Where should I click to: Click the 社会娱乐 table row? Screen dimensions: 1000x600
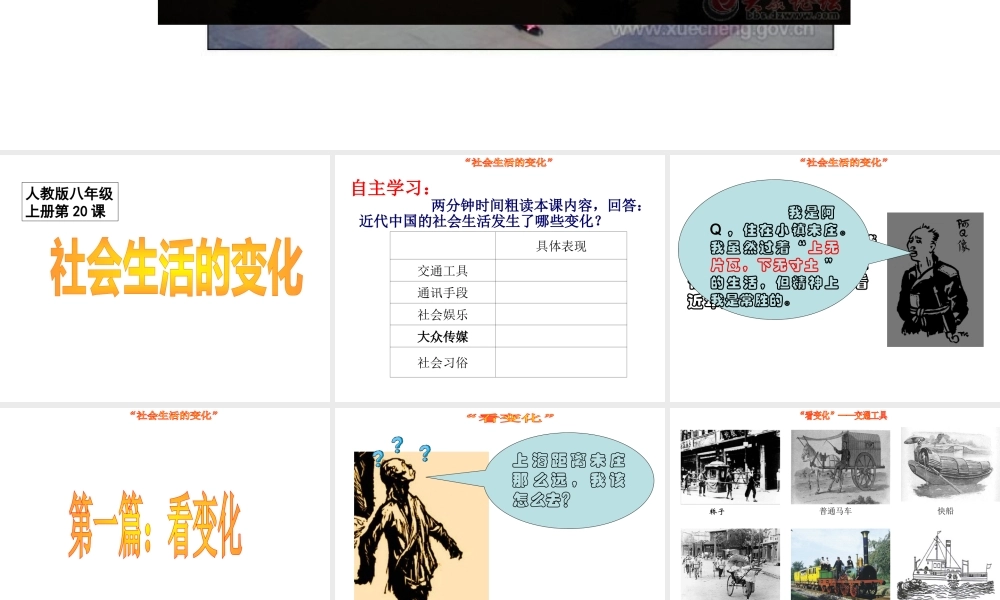click(x=508, y=314)
